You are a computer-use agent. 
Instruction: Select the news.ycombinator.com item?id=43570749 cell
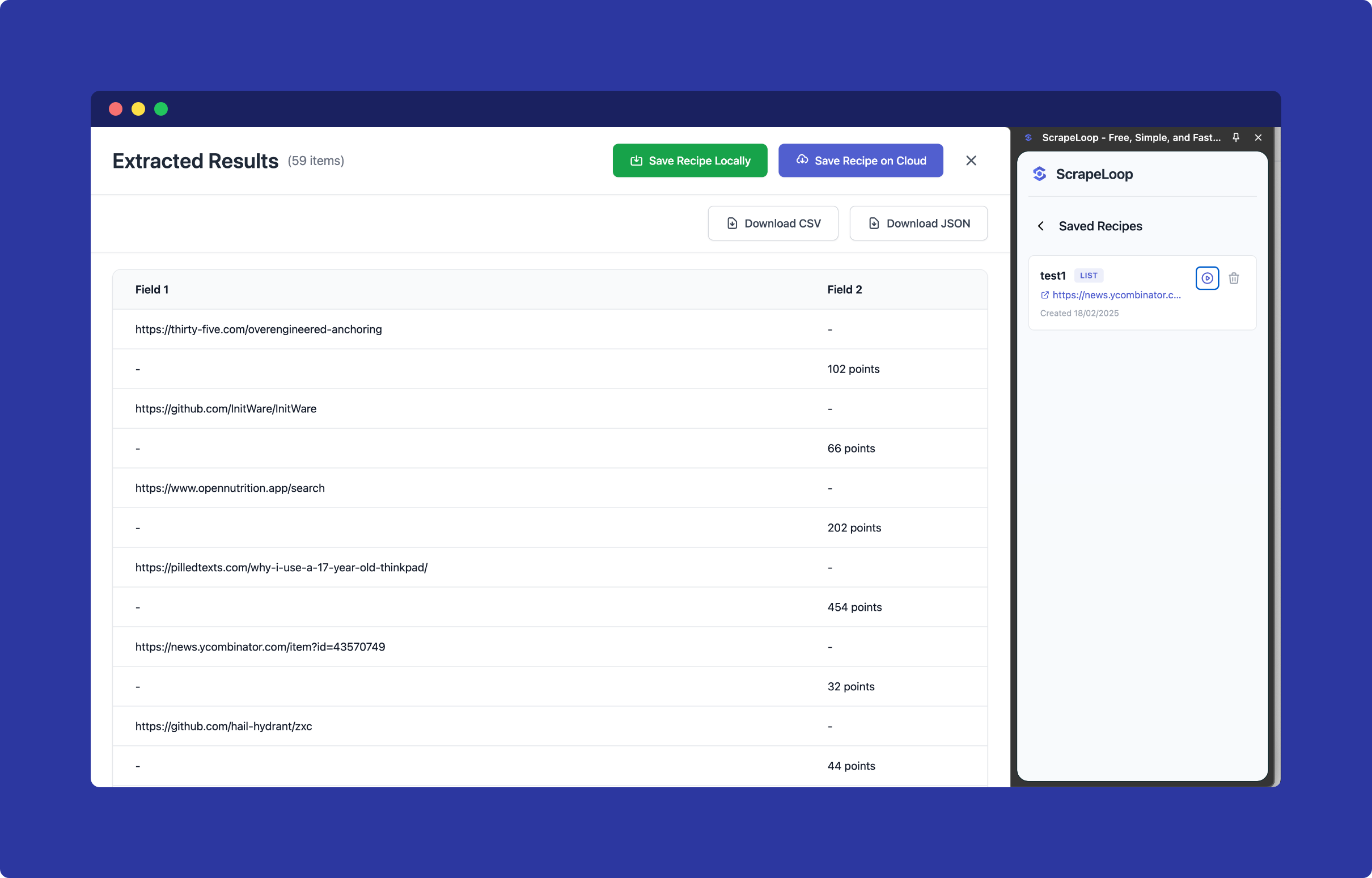tap(260, 647)
